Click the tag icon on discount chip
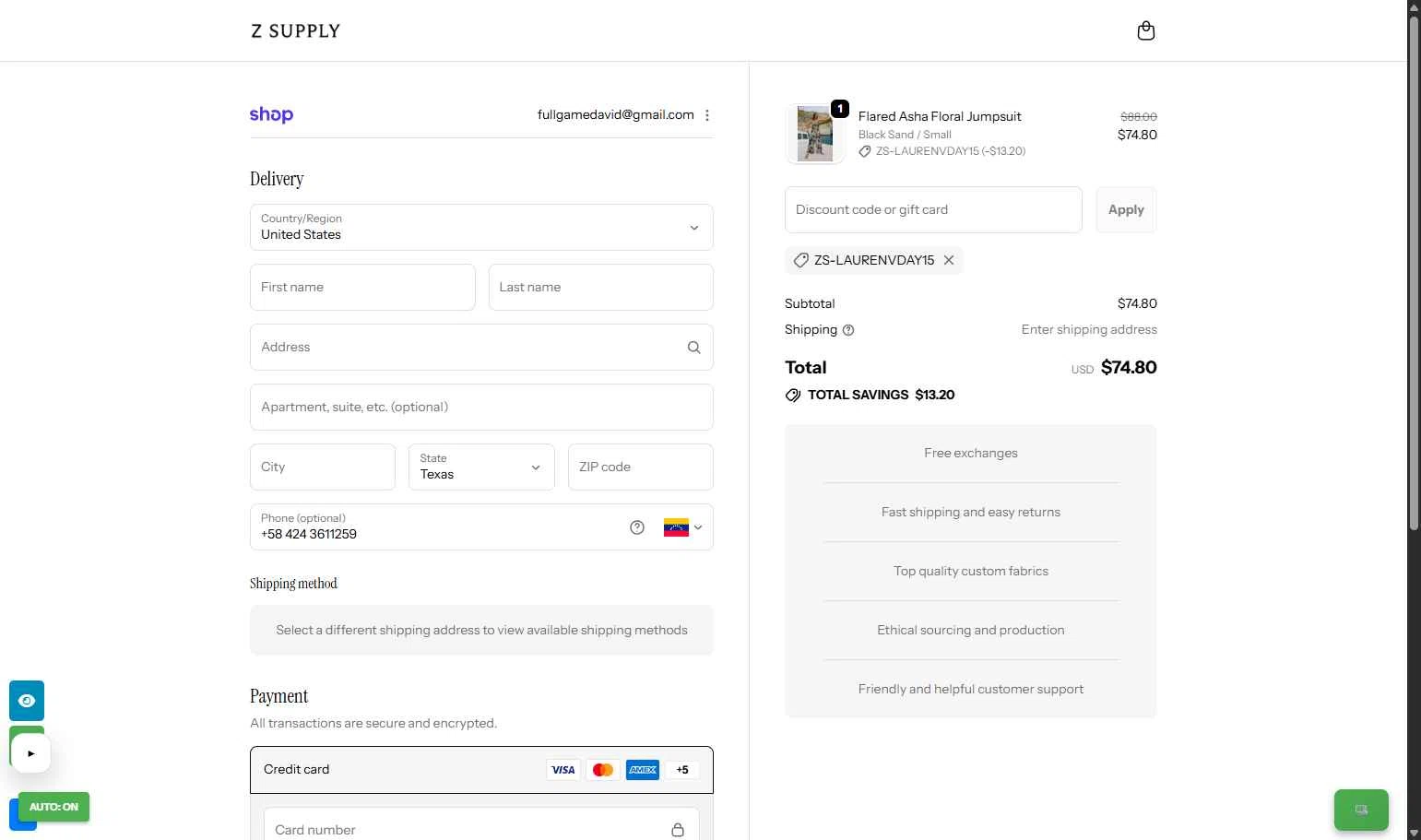 (800, 260)
